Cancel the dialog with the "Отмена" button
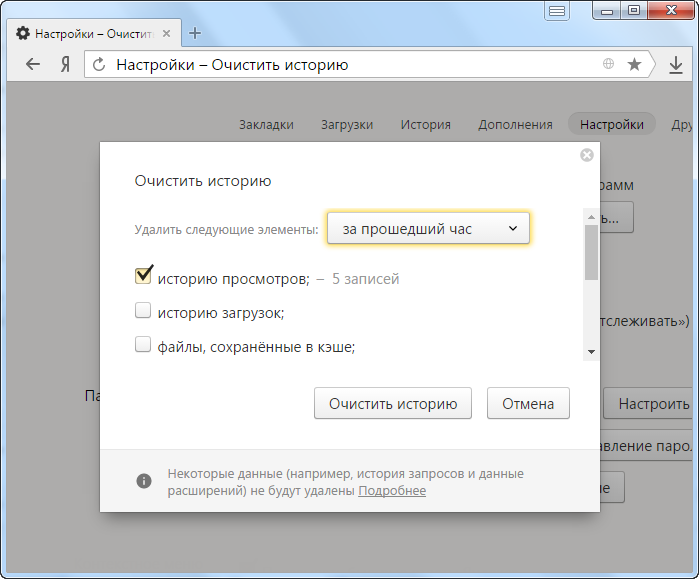The width and height of the screenshot is (699, 579). pyautogui.click(x=528, y=404)
